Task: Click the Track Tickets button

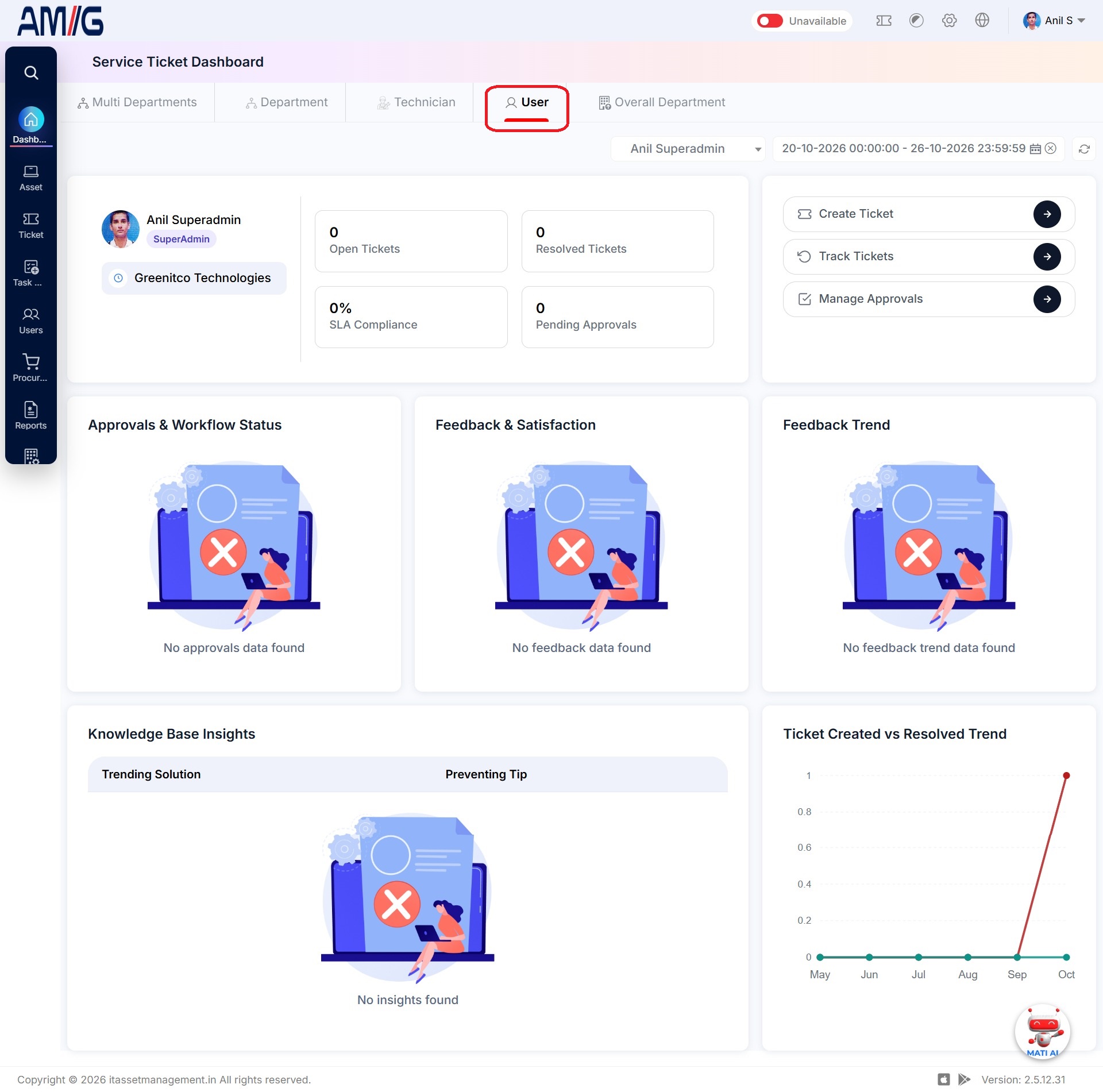Action: pyautogui.click(x=928, y=257)
